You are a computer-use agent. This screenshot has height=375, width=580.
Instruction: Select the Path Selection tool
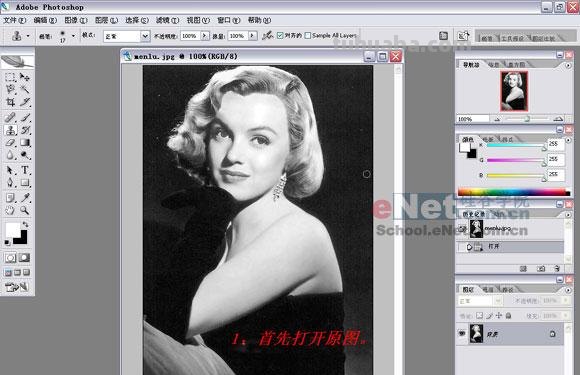[x=10, y=170]
